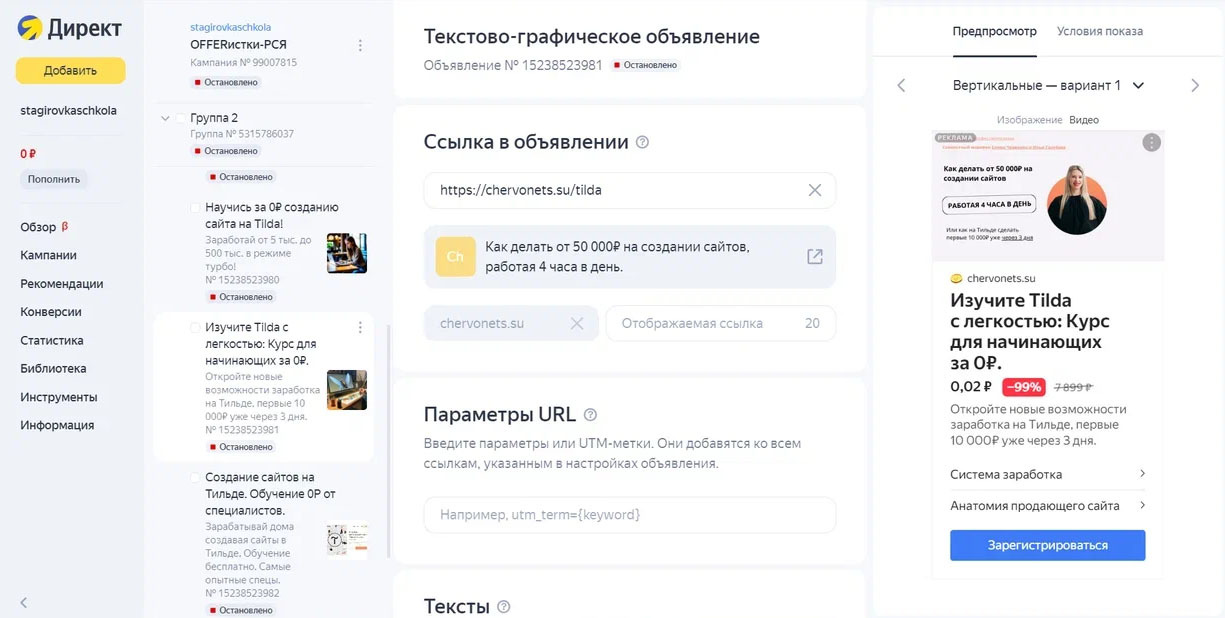Open Кампании in the sidebar
The image size is (1225, 618).
(x=48, y=255)
